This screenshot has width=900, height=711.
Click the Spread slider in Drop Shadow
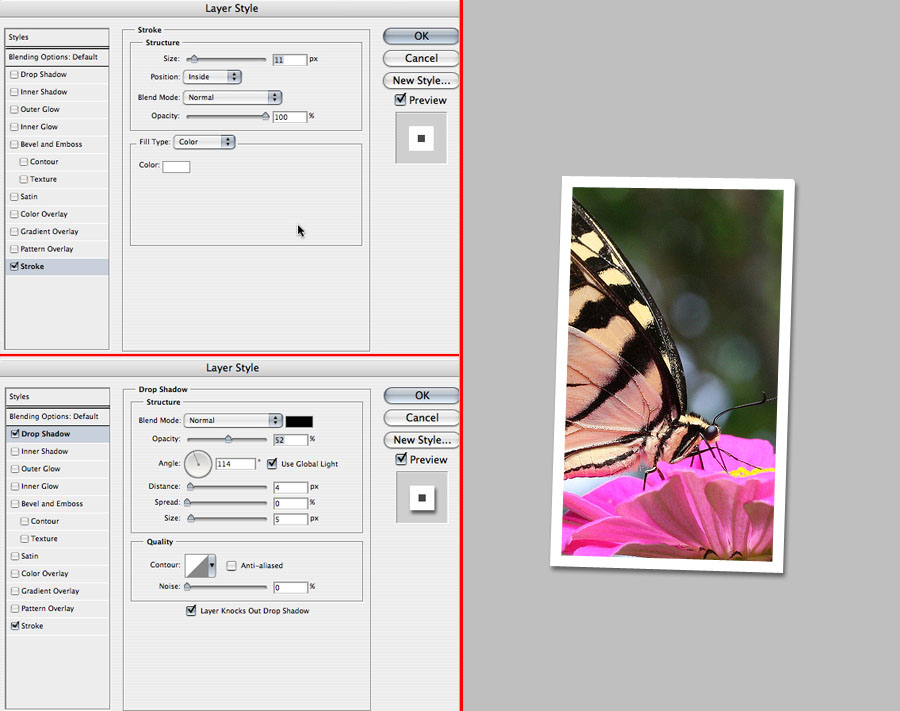click(x=226, y=502)
